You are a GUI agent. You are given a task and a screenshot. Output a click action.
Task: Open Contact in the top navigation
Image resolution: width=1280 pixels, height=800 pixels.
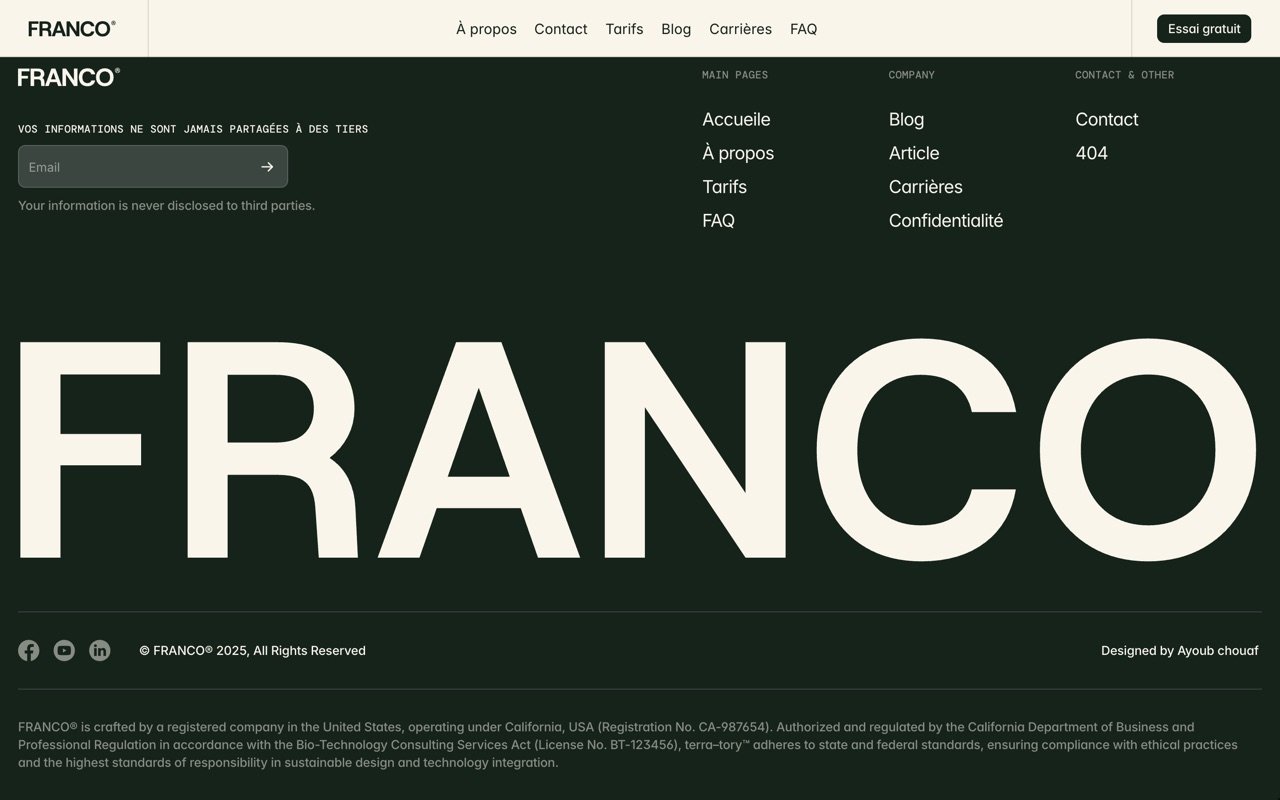561,29
